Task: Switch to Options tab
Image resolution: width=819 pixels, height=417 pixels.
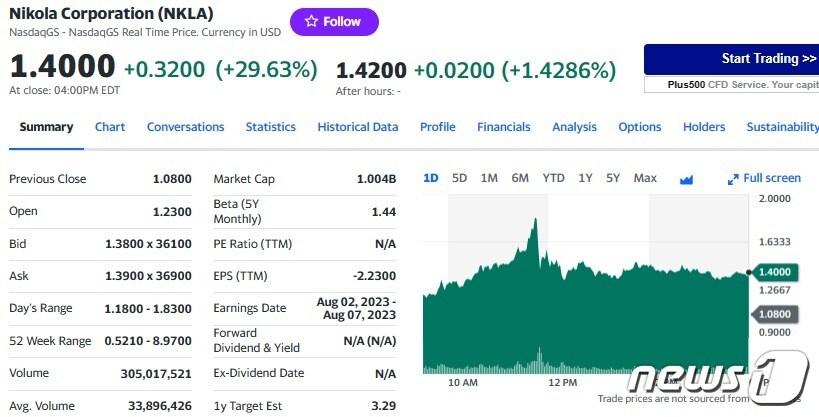Action: tap(639, 127)
